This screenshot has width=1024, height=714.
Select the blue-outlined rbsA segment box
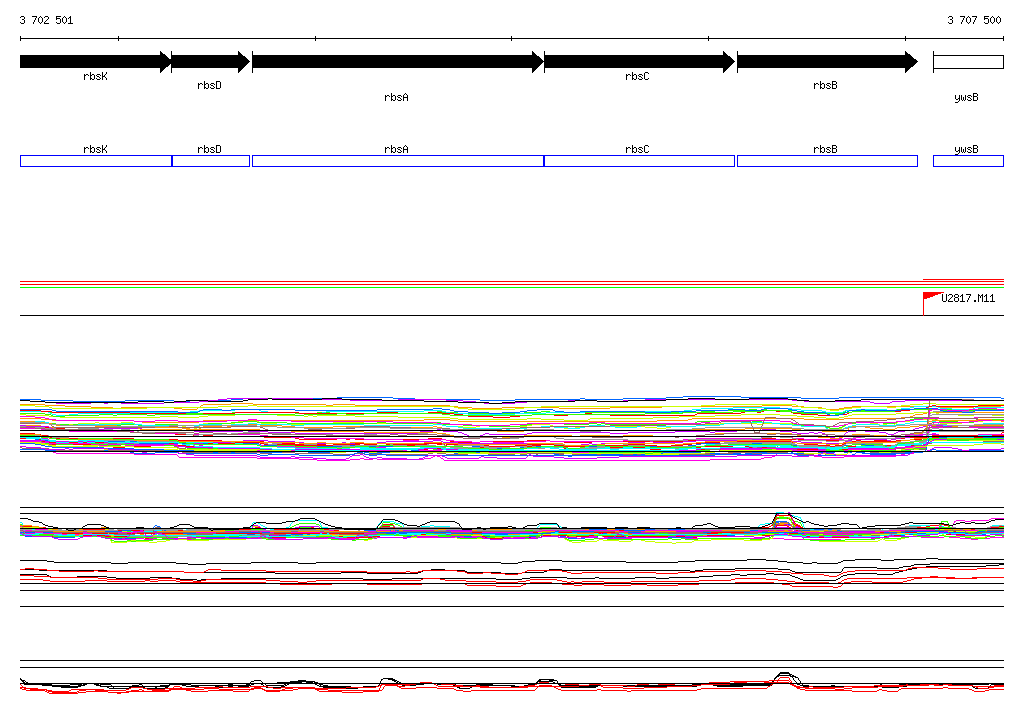(x=397, y=161)
